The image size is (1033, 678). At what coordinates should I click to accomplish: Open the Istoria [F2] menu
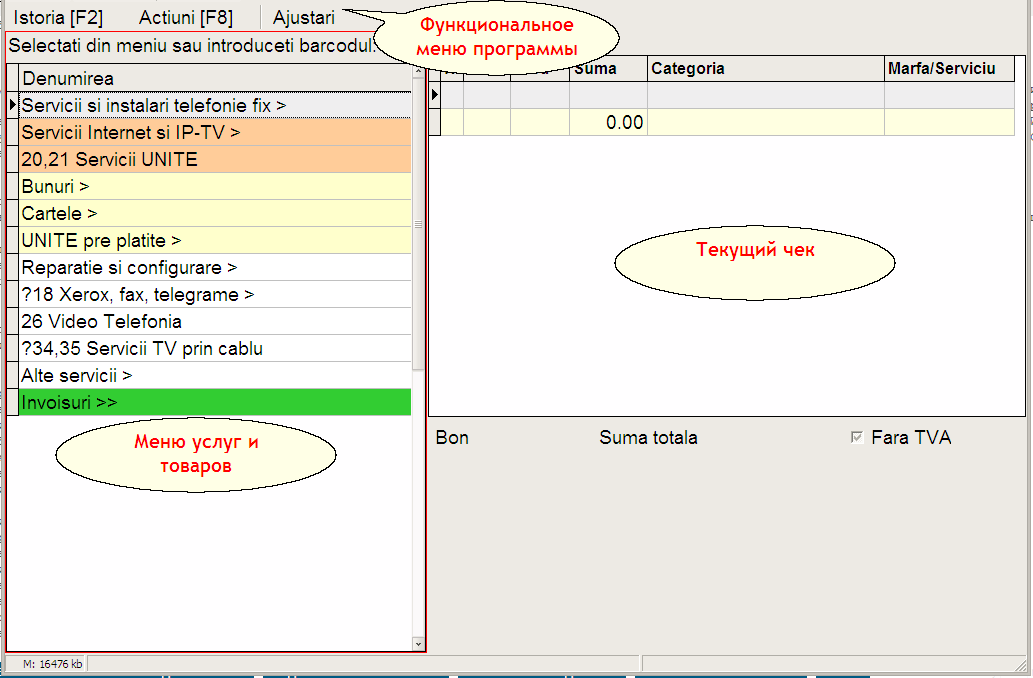click(58, 17)
